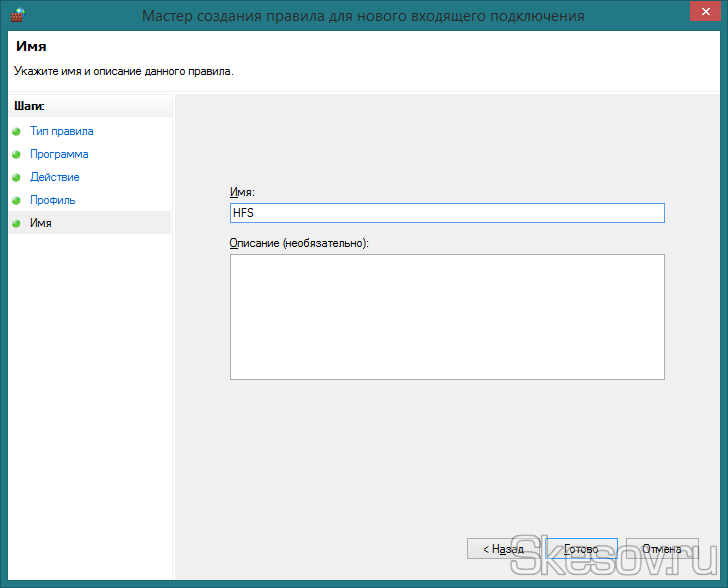Click the green bullet beside Программа
The height and width of the screenshot is (588, 728).
[16, 154]
